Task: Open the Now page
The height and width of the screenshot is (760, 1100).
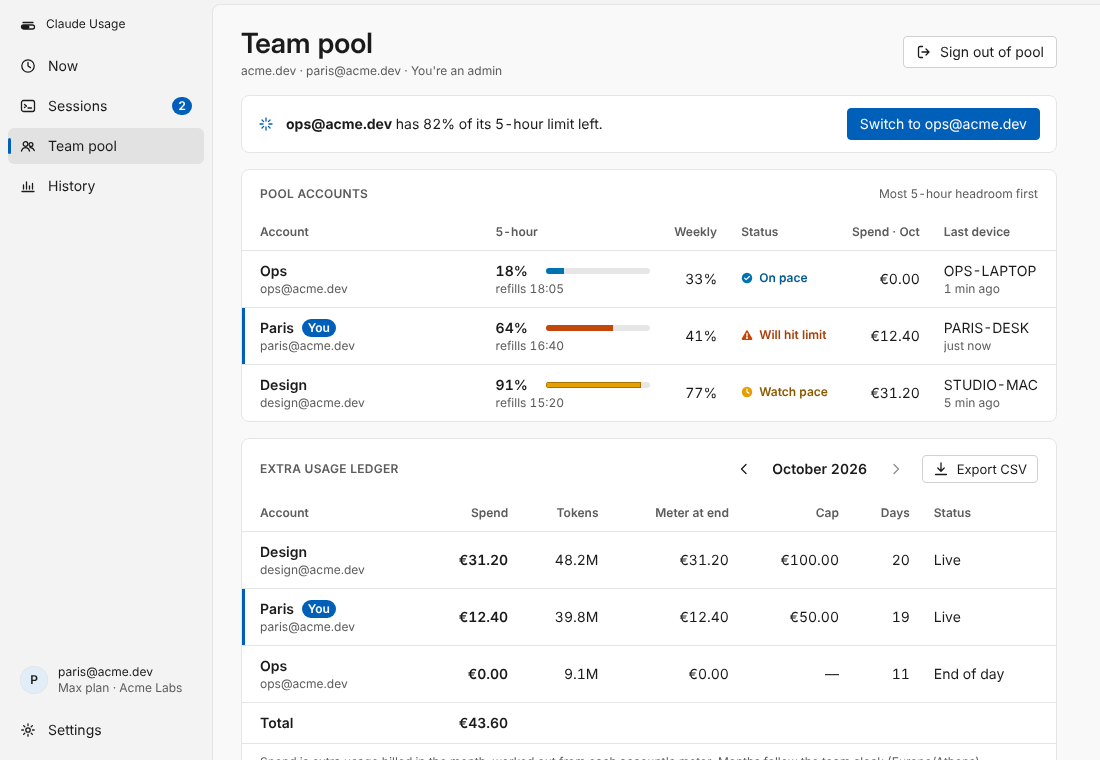Action: click(106, 66)
